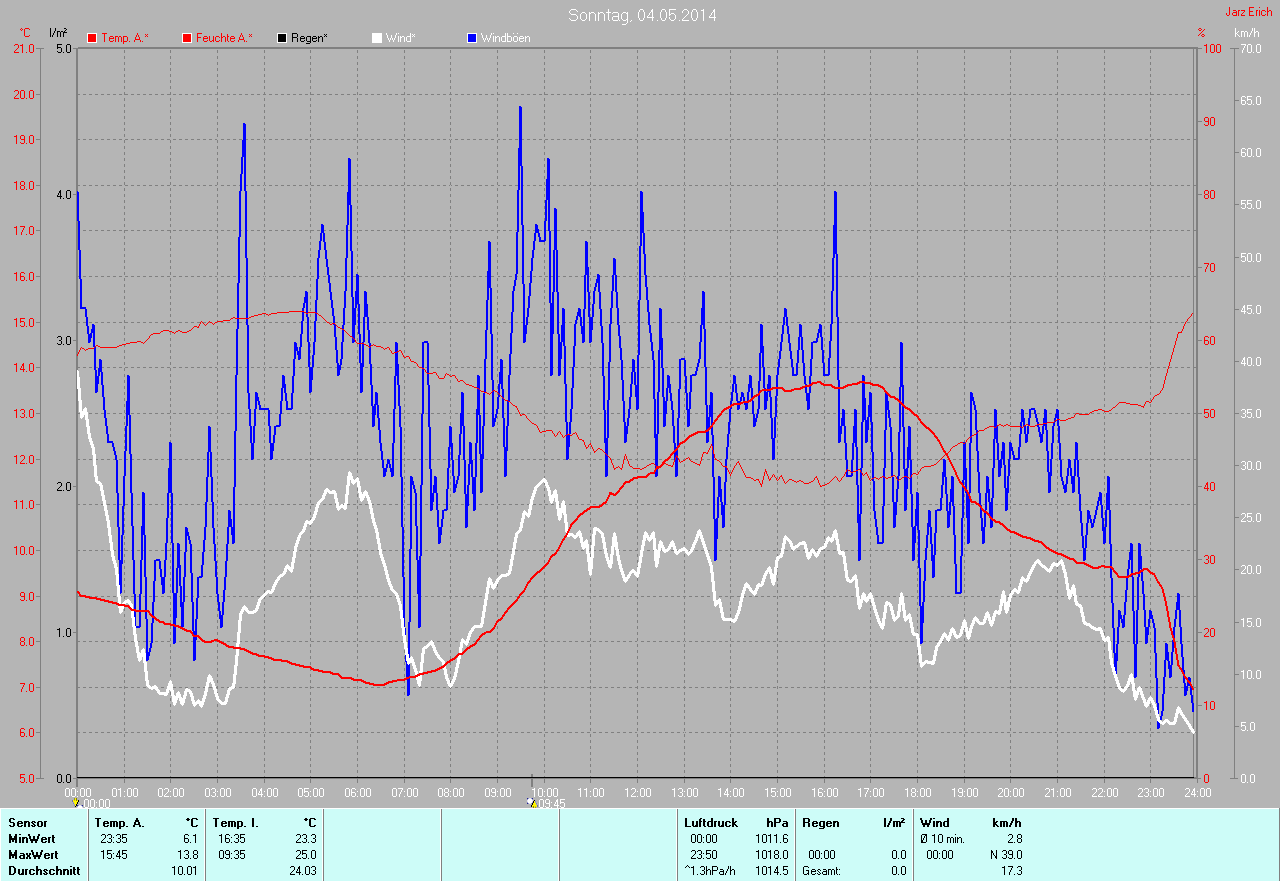Click the red Temp. A. legend square
Screen dimensions: 1280x881
[92, 38]
